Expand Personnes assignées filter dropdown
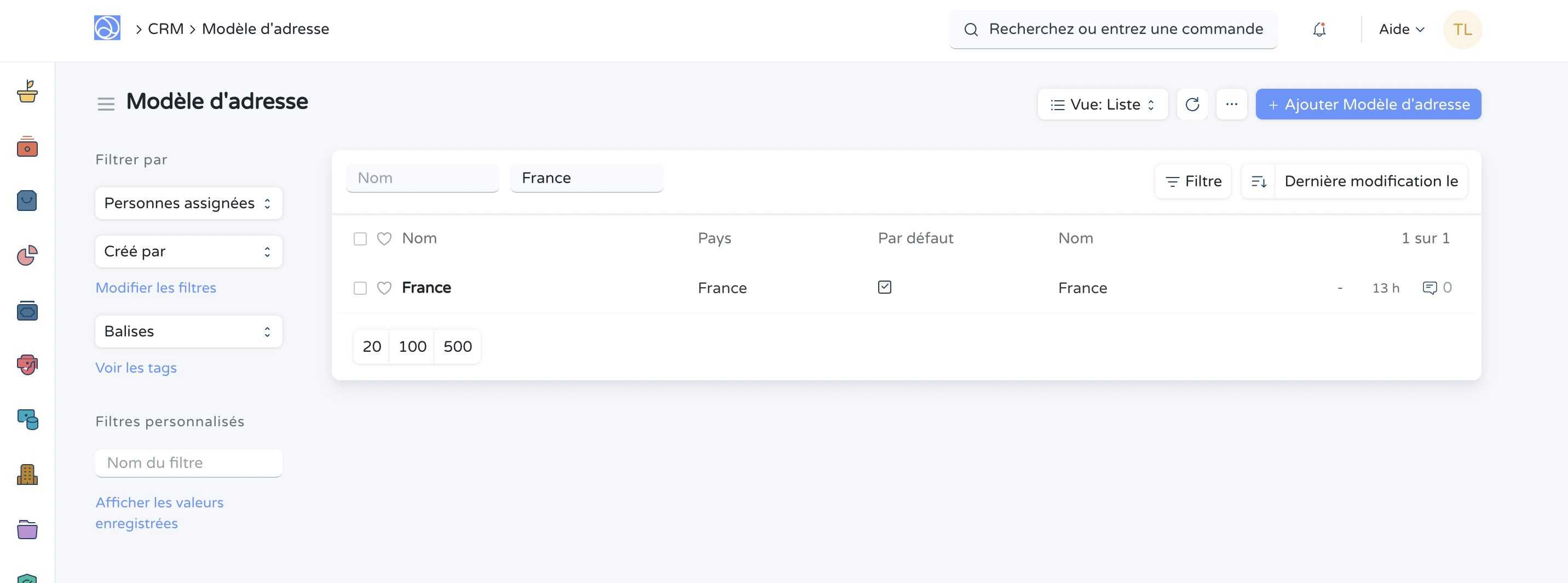 coord(188,203)
